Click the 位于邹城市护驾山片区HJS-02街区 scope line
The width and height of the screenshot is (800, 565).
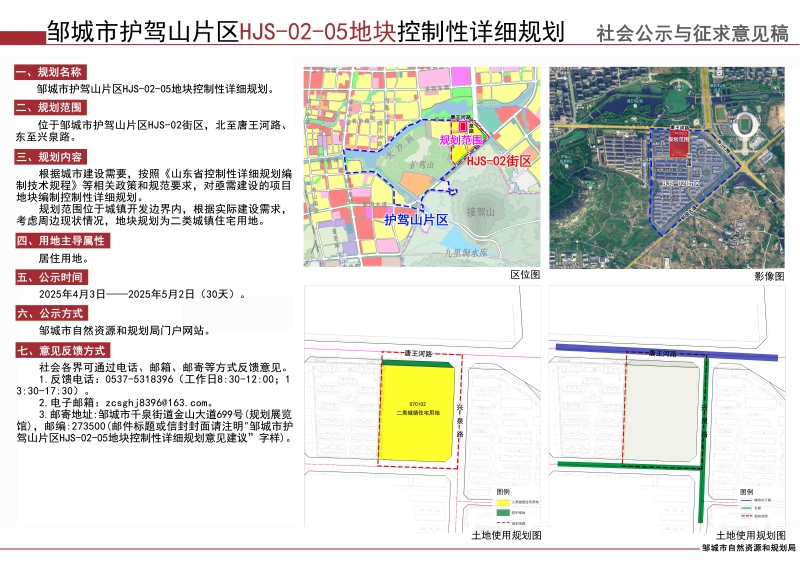pyautogui.click(x=162, y=125)
